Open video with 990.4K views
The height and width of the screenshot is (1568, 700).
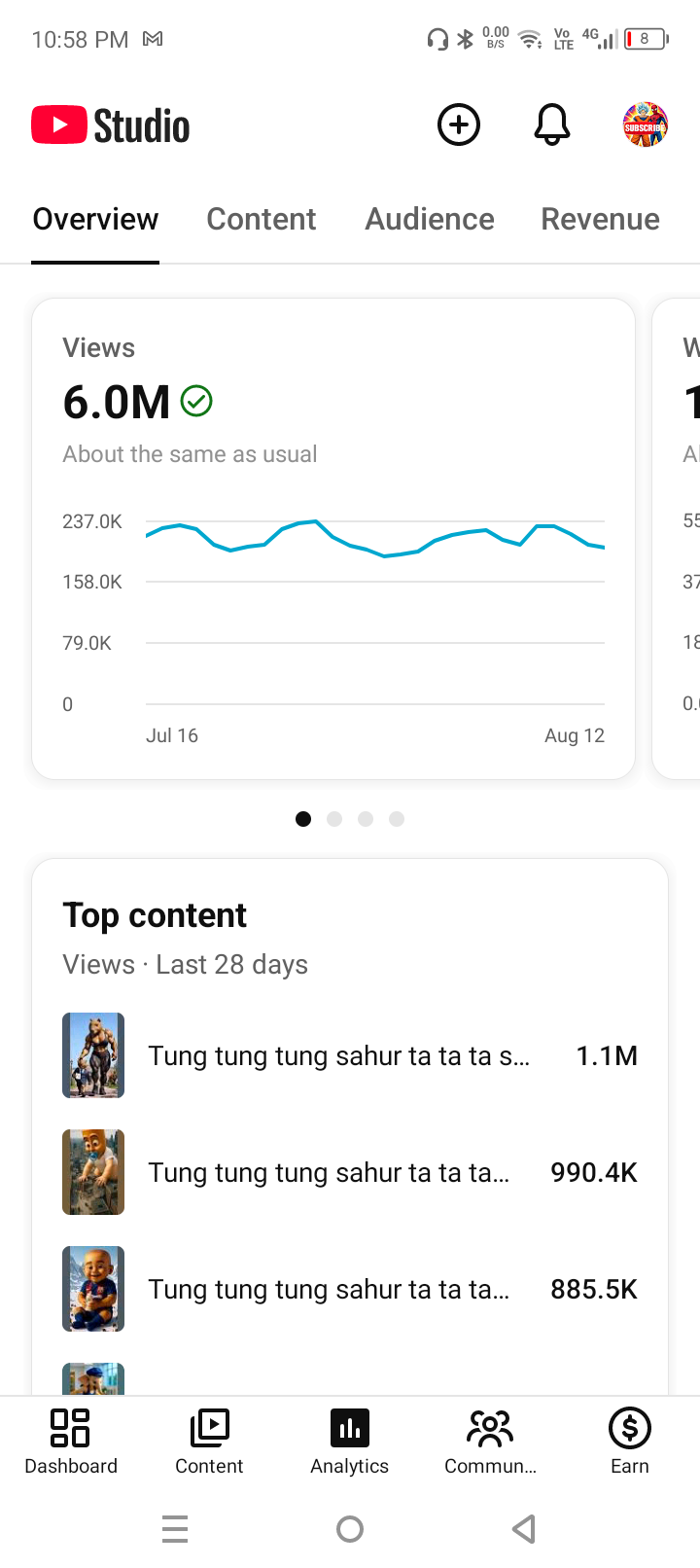350,1172
